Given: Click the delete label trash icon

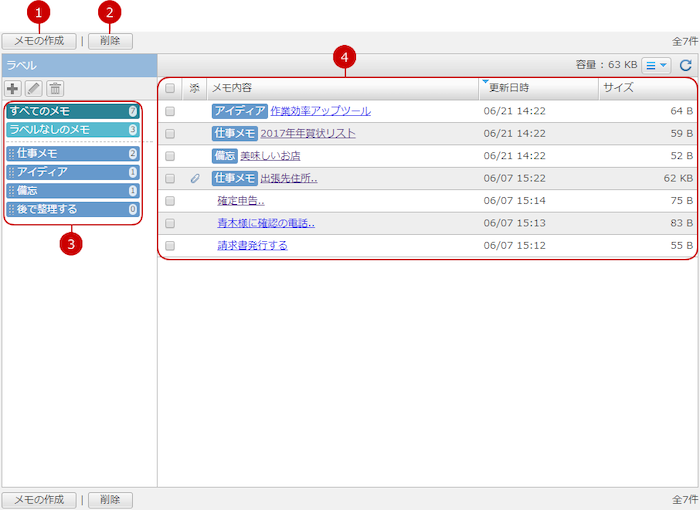Looking at the screenshot, I should [55, 89].
